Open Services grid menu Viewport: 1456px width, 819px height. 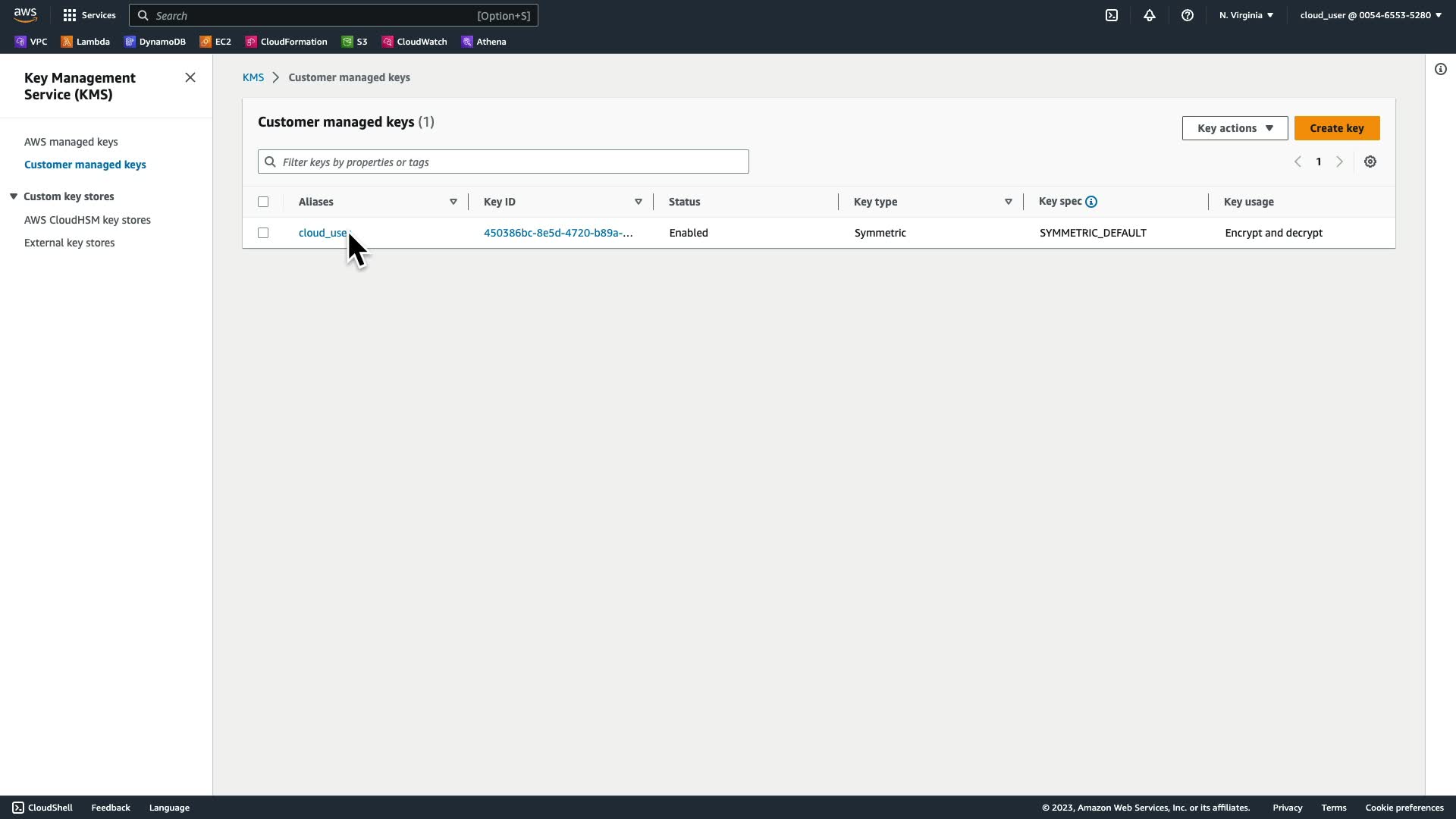tap(89, 15)
